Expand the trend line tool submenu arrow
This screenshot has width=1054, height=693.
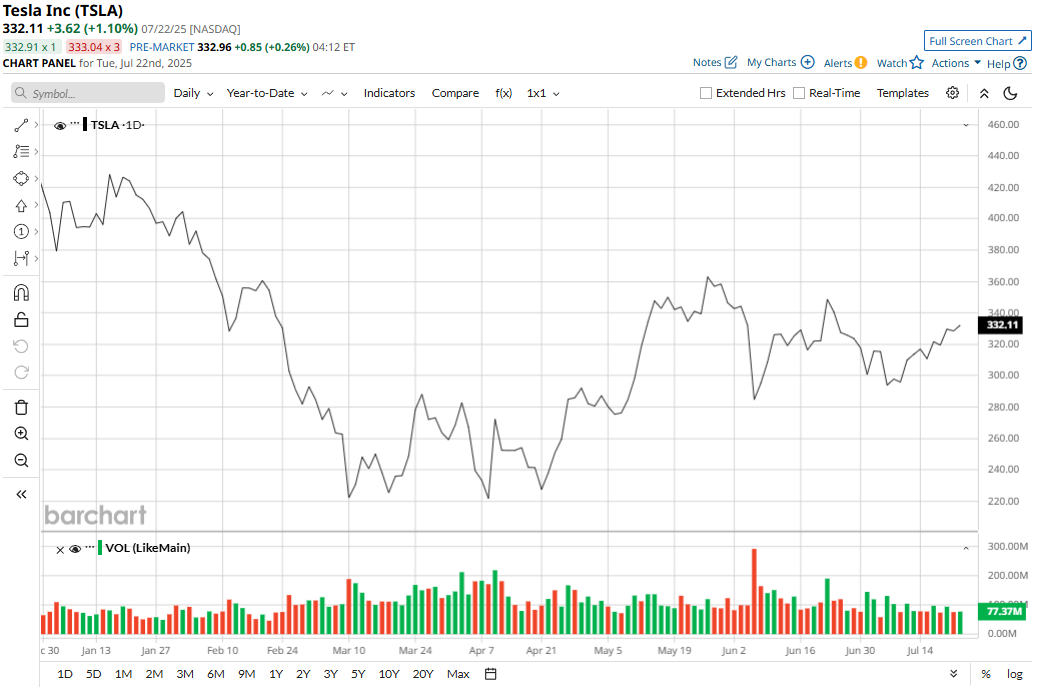tap(36, 125)
